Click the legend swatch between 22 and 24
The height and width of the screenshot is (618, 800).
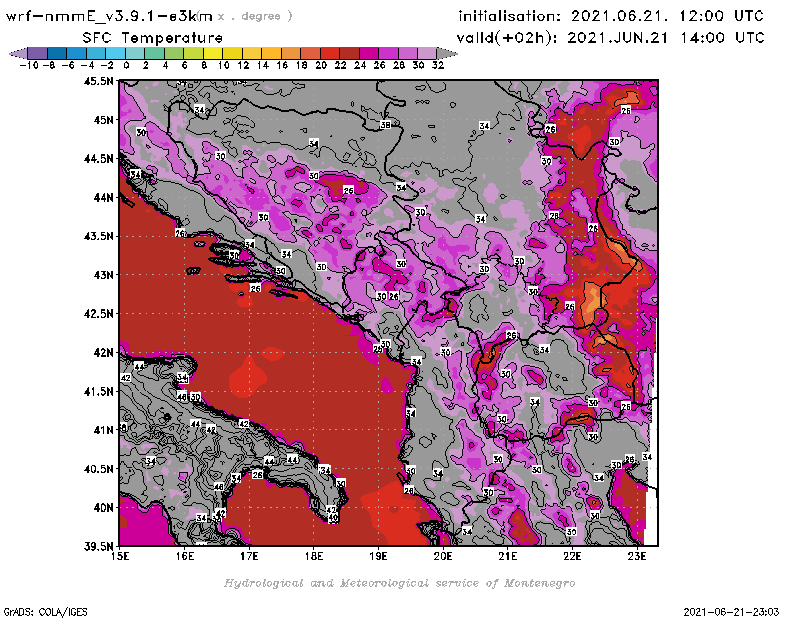pyautogui.click(x=349, y=53)
